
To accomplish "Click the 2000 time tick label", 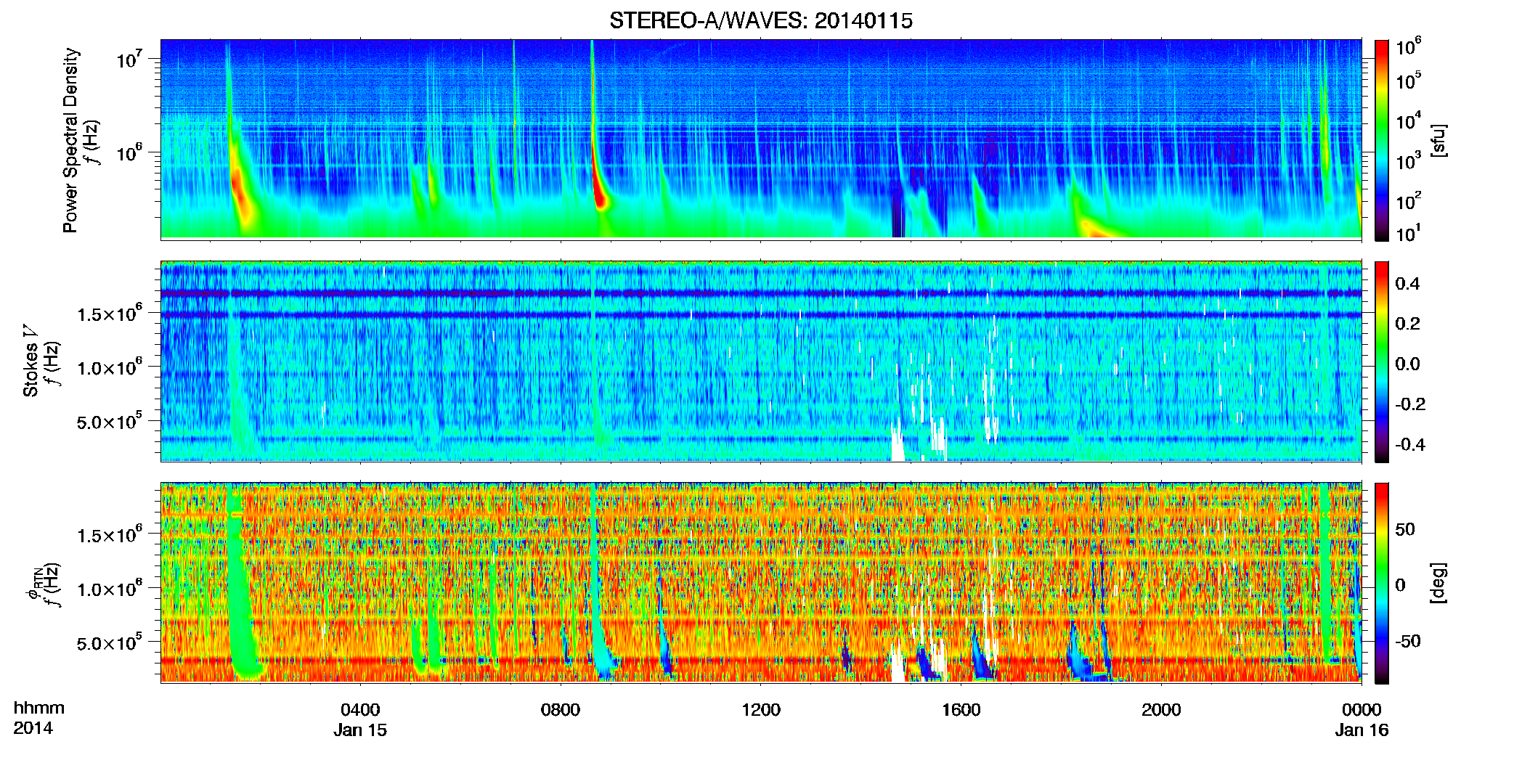I will tap(1161, 709).
